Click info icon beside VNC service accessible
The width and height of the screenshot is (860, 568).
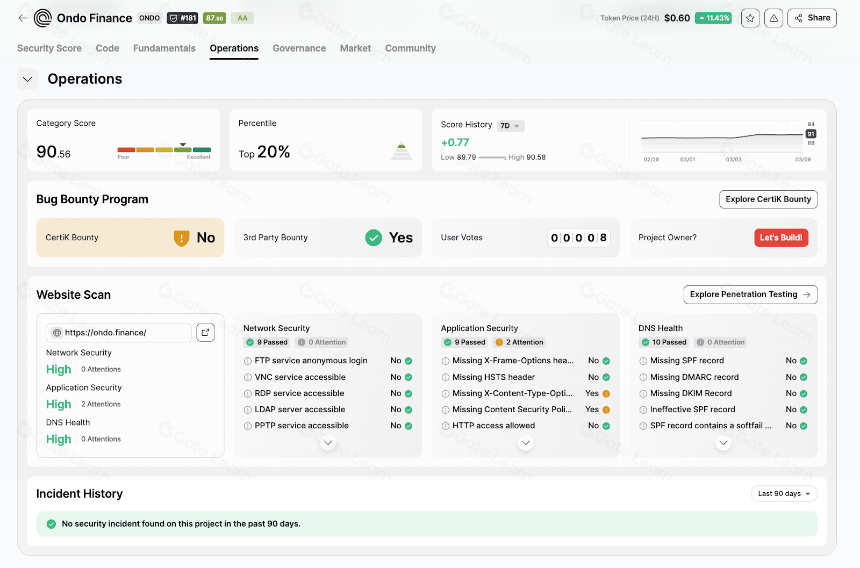(x=247, y=377)
